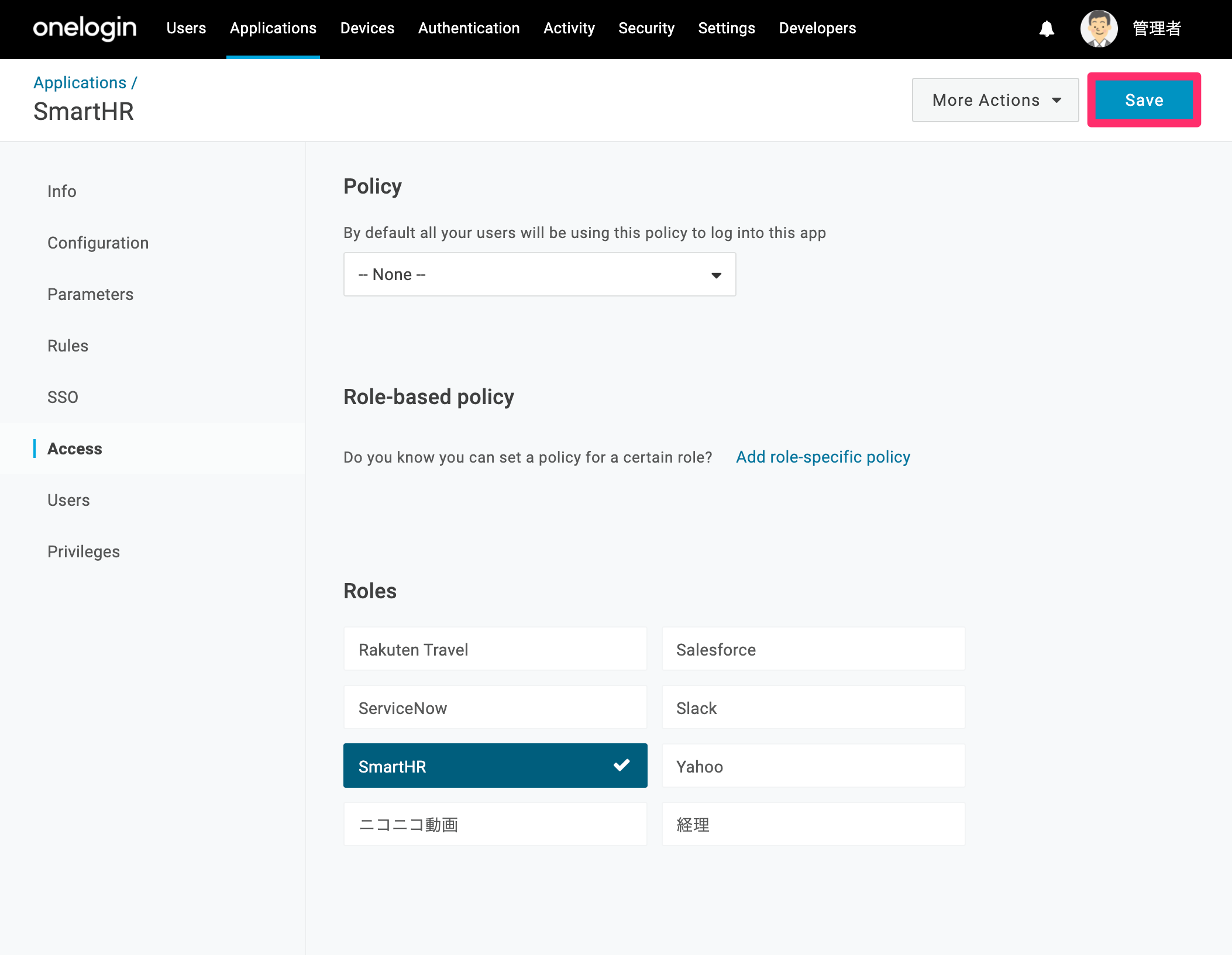This screenshot has width=1232, height=955.
Task: Toggle the Slack role
Action: (813, 708)
